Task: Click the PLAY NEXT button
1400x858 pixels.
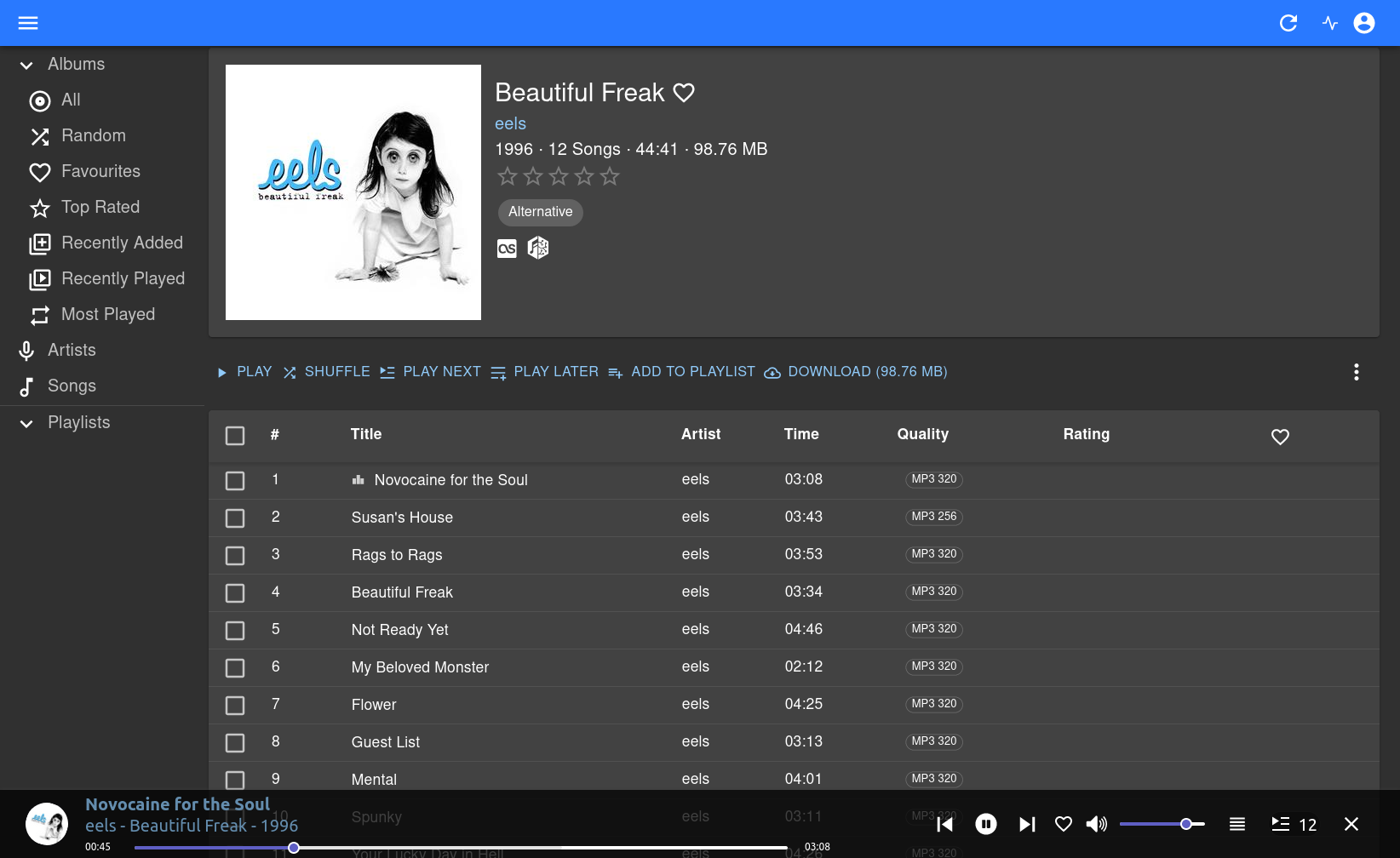Action: 430,372
